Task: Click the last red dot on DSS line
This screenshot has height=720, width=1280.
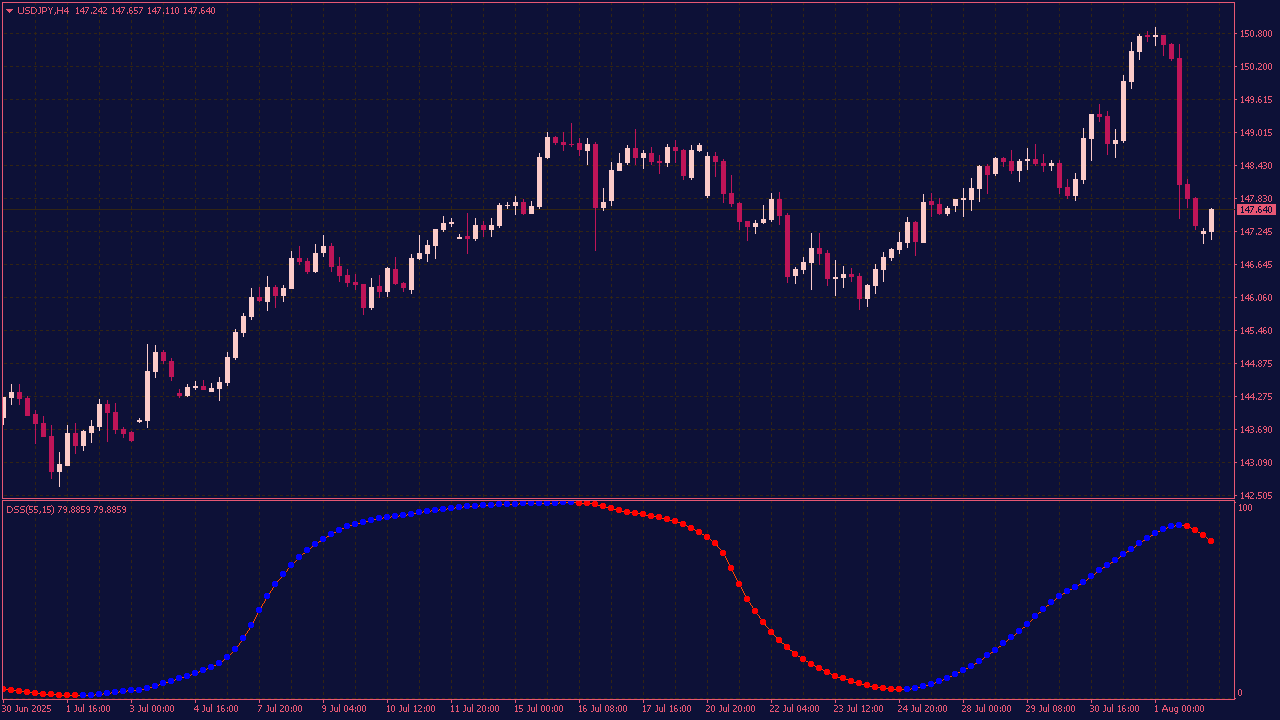Action: coord(1211,541)
